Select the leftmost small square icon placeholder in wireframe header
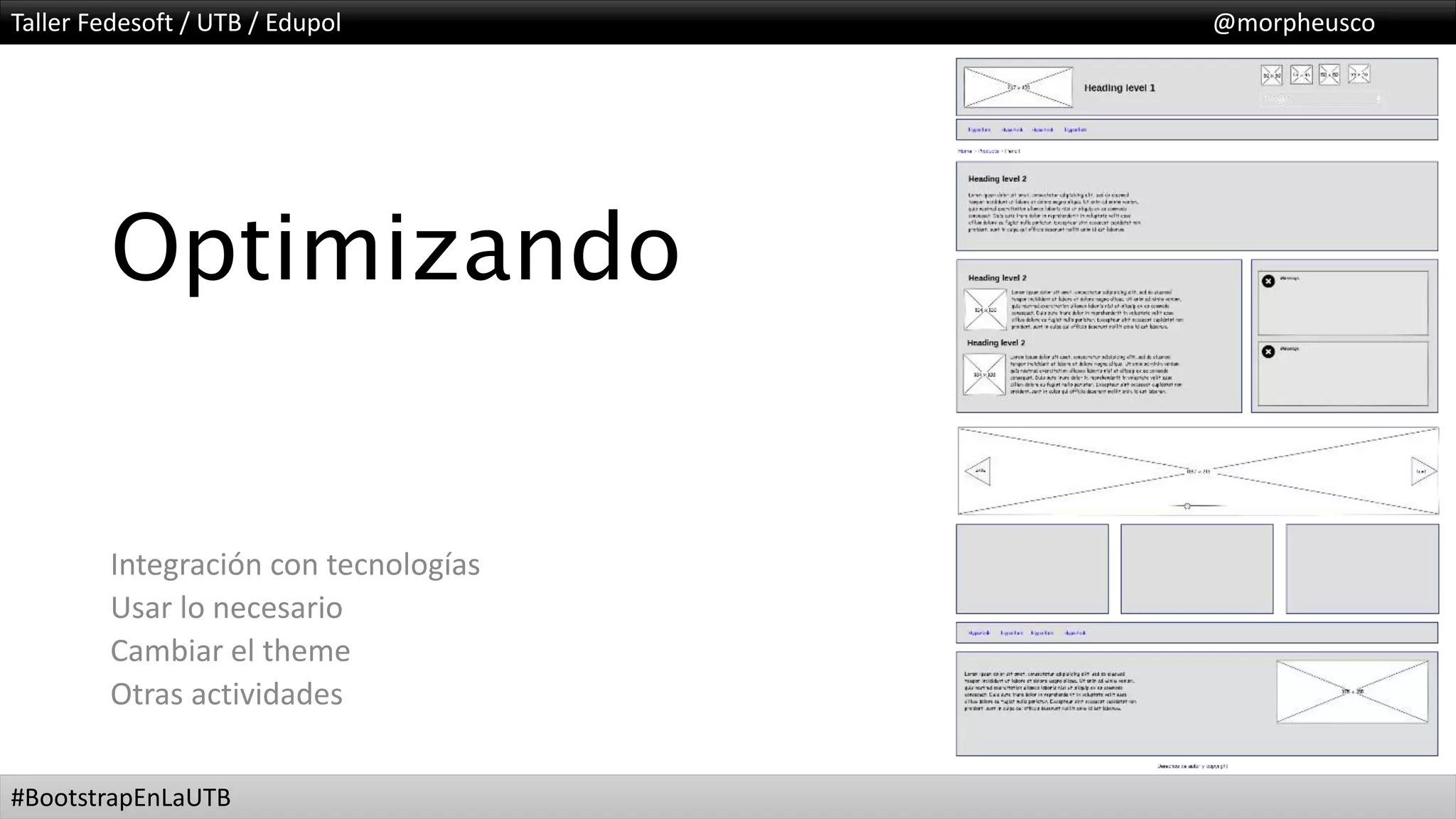This screenshot has width=1456, height=819. click(x=1272, y=75)
